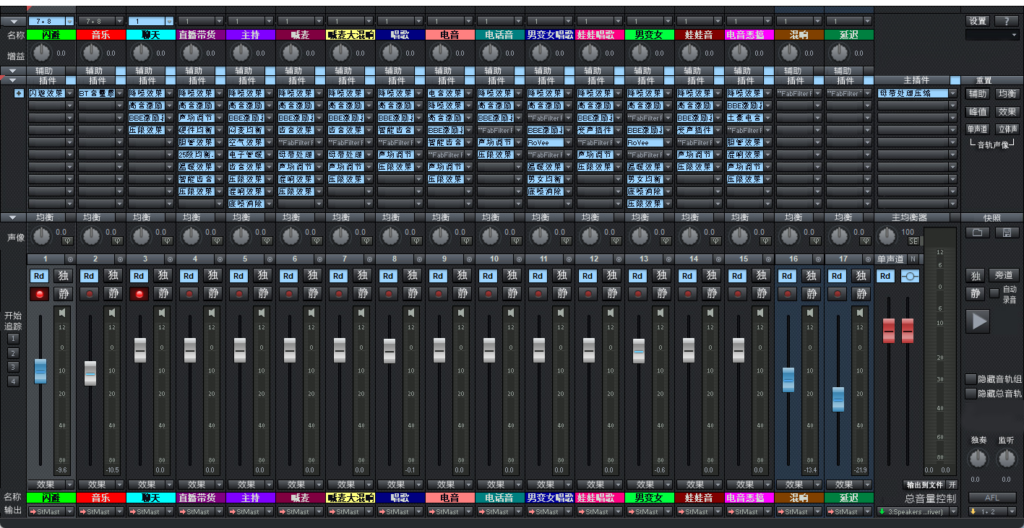
Task: Arm record on the 内置 track
Action: (x=39, y=294)
